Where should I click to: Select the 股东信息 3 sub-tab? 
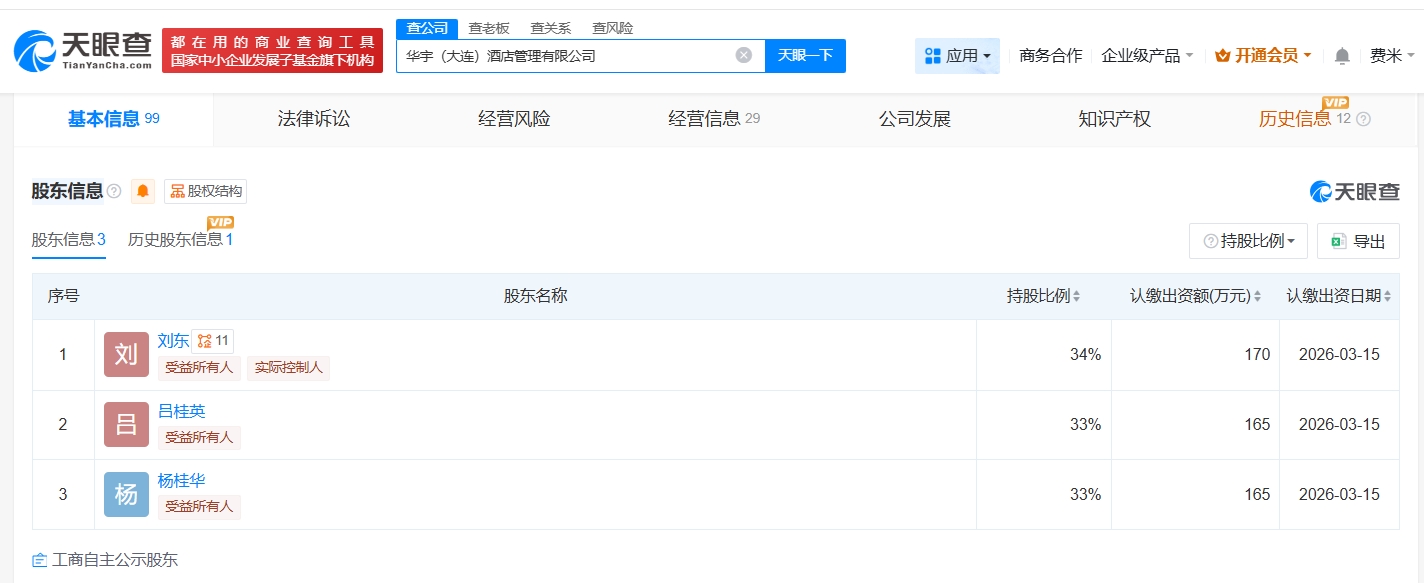[69, 240]
